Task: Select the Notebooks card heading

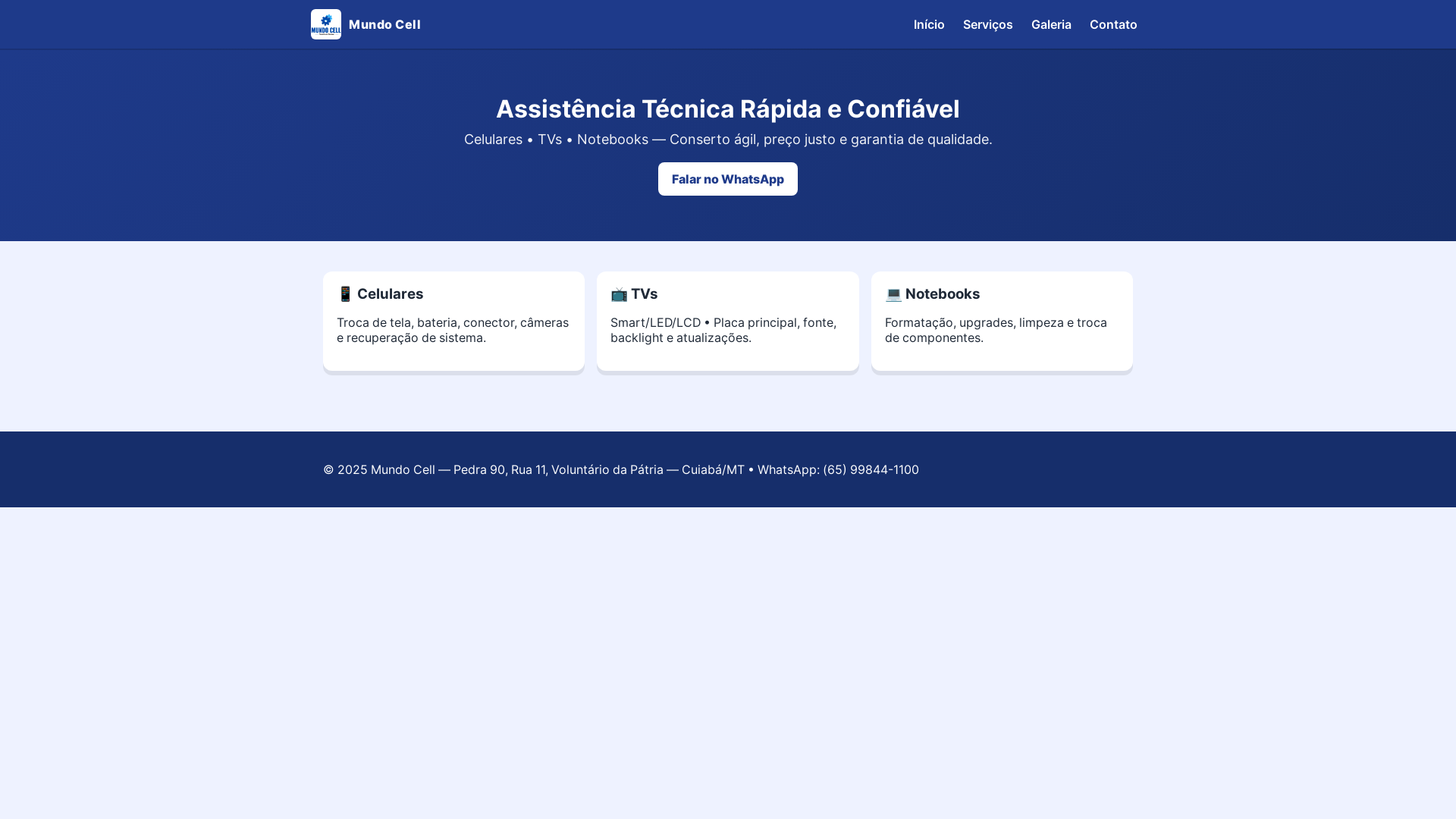Action: 932,294
